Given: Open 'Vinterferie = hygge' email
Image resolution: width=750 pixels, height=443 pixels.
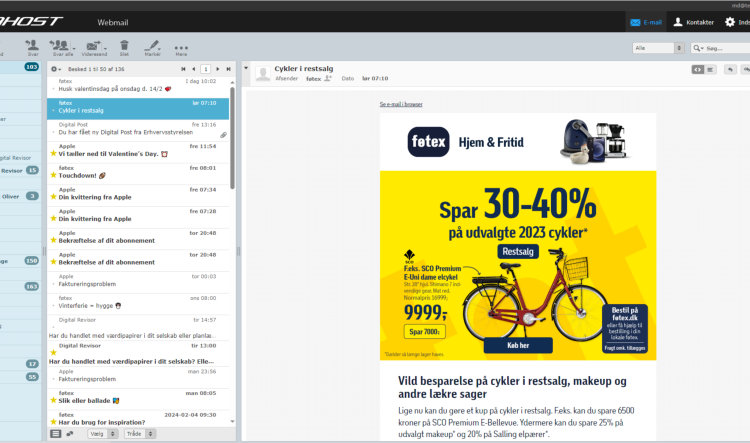Looking at the screenshot, I should click(138, 302).
